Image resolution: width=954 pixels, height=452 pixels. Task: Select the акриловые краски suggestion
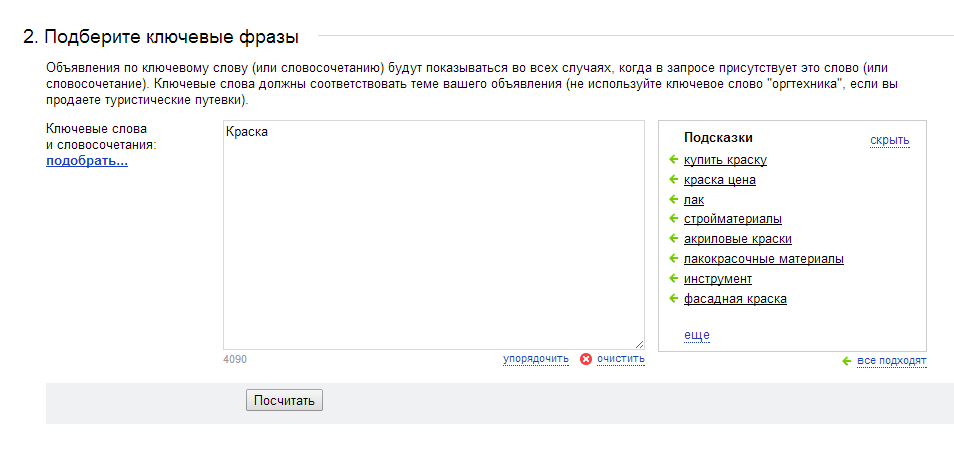pos(738,239)
